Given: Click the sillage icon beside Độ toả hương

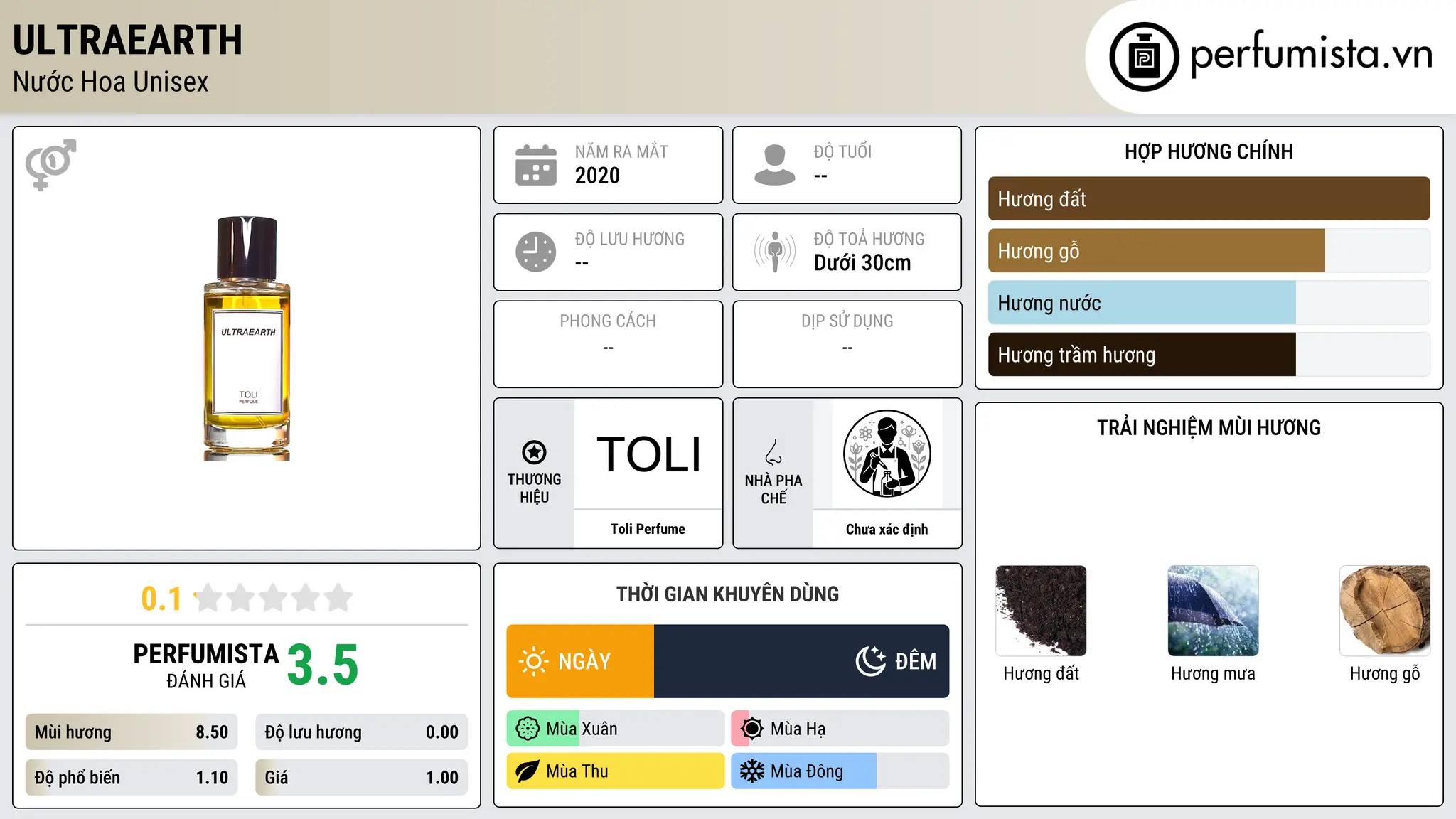Looking at the screenshot, I should click(775, 252).
